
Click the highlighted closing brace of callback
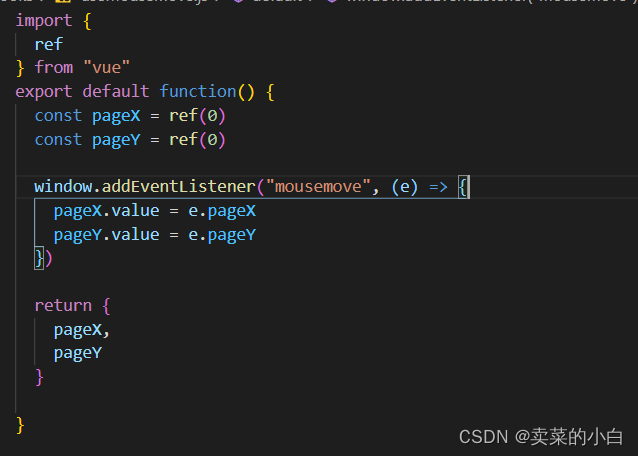39,258
